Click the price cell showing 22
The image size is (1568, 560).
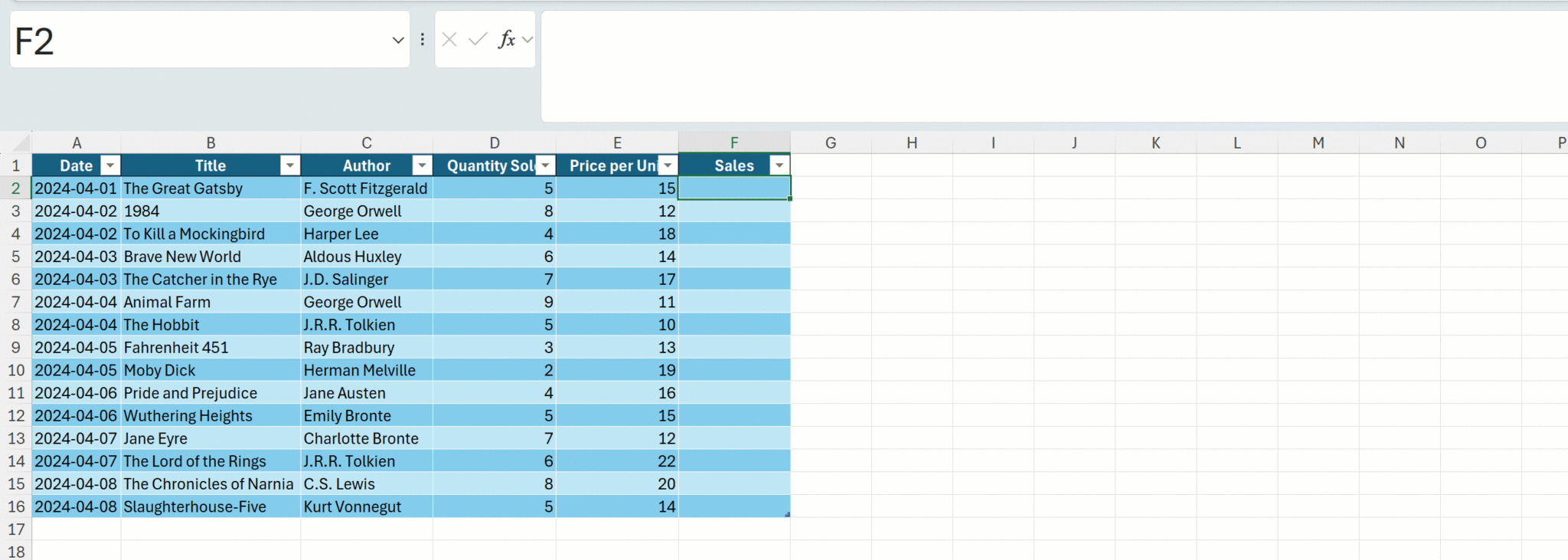click(617, 461)
